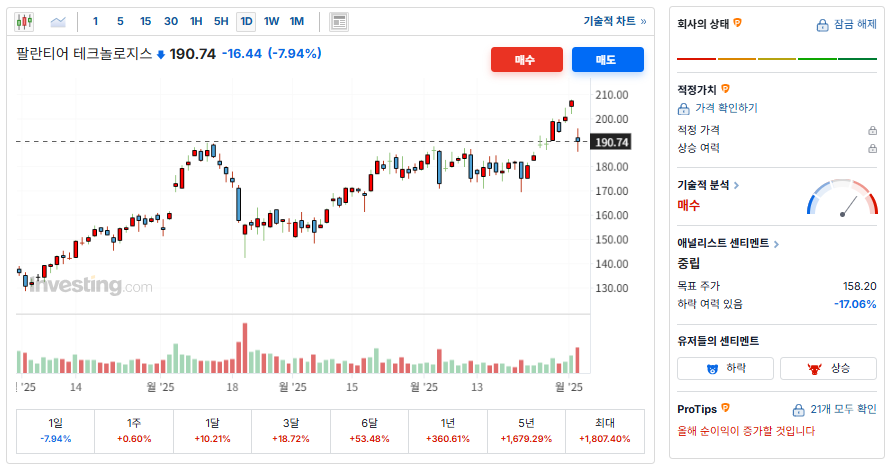This screenshot has width=887, height=473.
Task: Select the 6달 performance range
Action: pyautogui.click(x=369, y=431)
